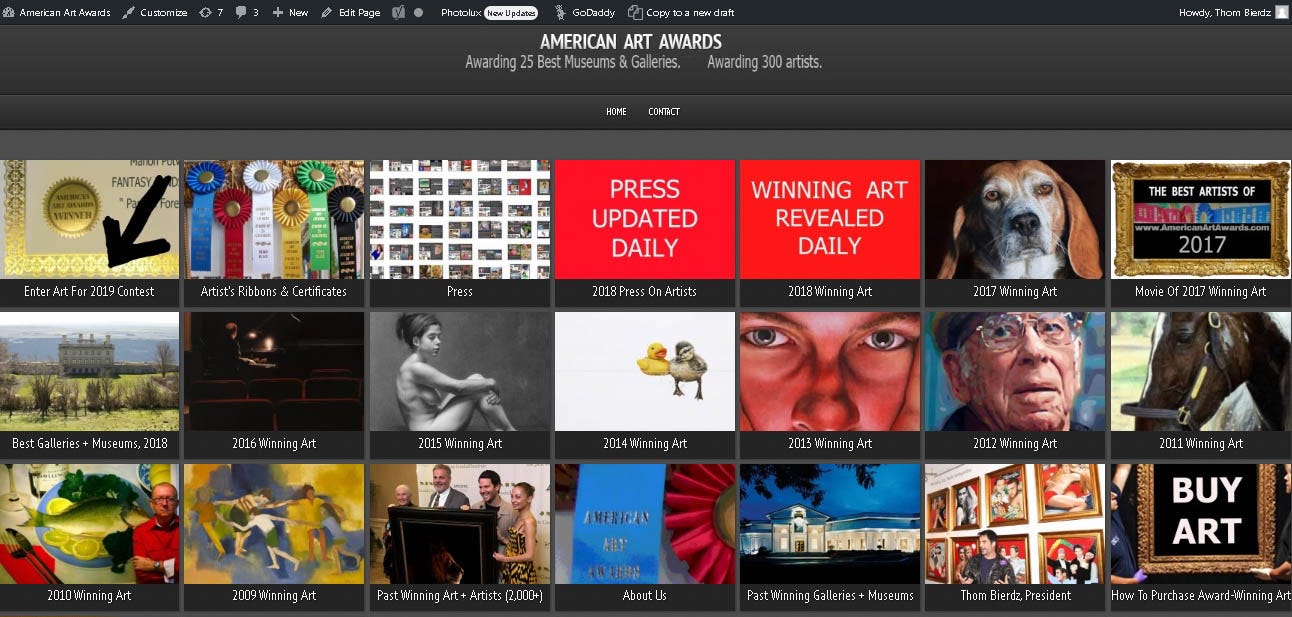The width and height of the screenshot is (1292, 617).
Task: Go to the HOME navigation link
Action: 616,111
